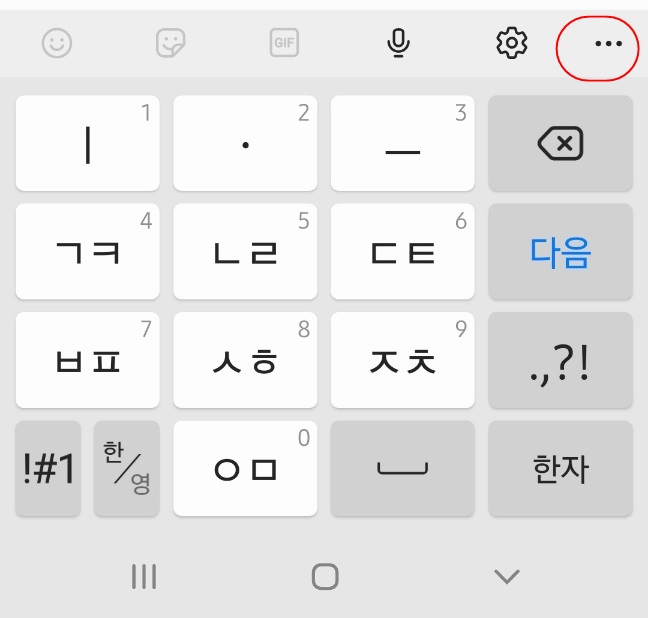Hide keyboard with down chevron
Viewport: 648px width, 618px height.
507,576
